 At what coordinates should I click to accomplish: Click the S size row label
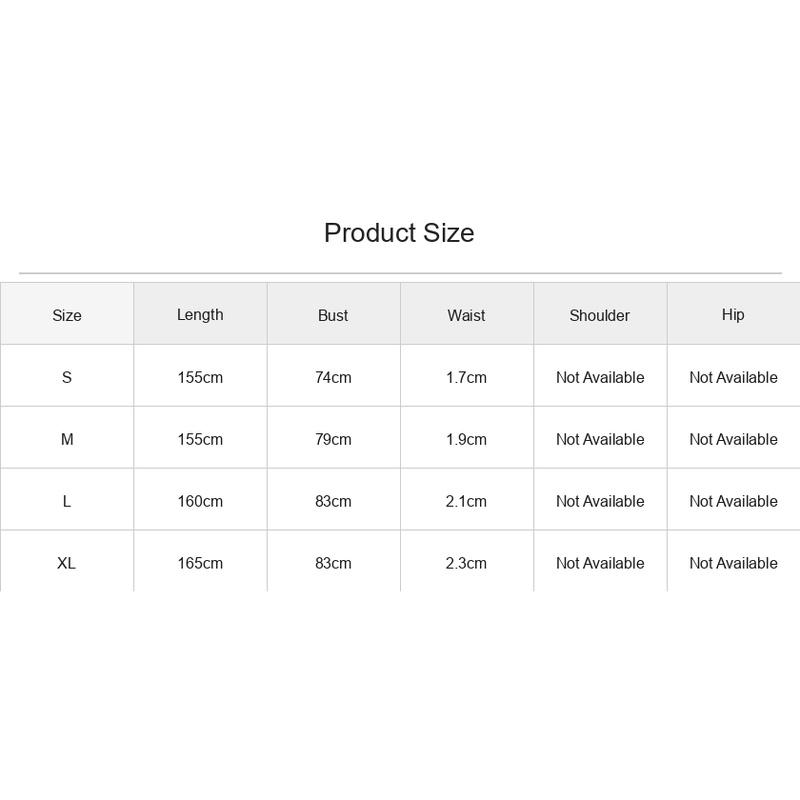(x=67, y=377)
